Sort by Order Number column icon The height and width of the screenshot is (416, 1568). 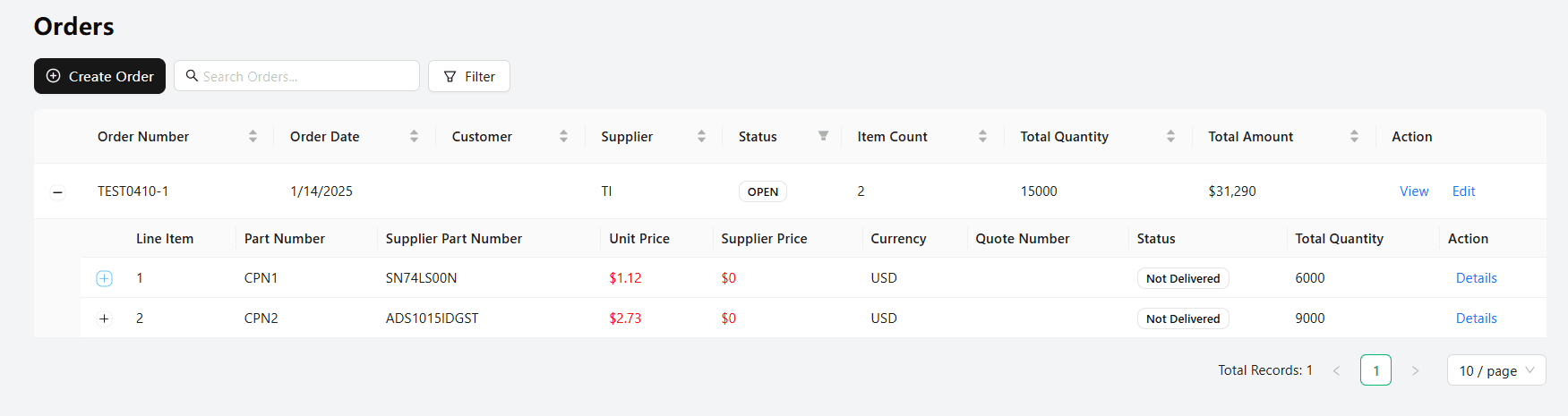(x=253, y=137)
